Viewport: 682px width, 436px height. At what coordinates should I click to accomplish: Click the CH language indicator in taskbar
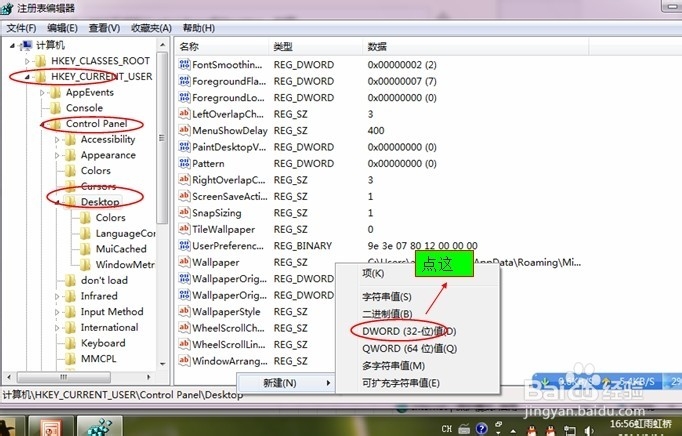pyautogui.click(x=447, y=429)
